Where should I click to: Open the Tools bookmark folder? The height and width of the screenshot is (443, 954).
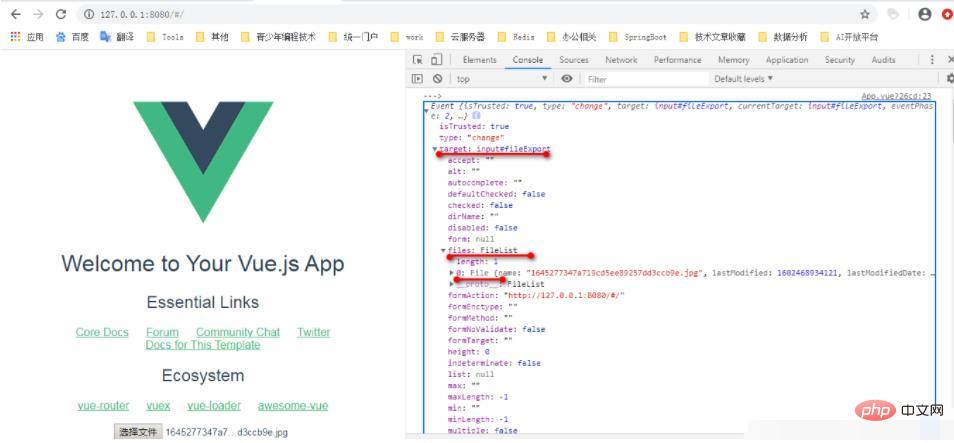165,37
